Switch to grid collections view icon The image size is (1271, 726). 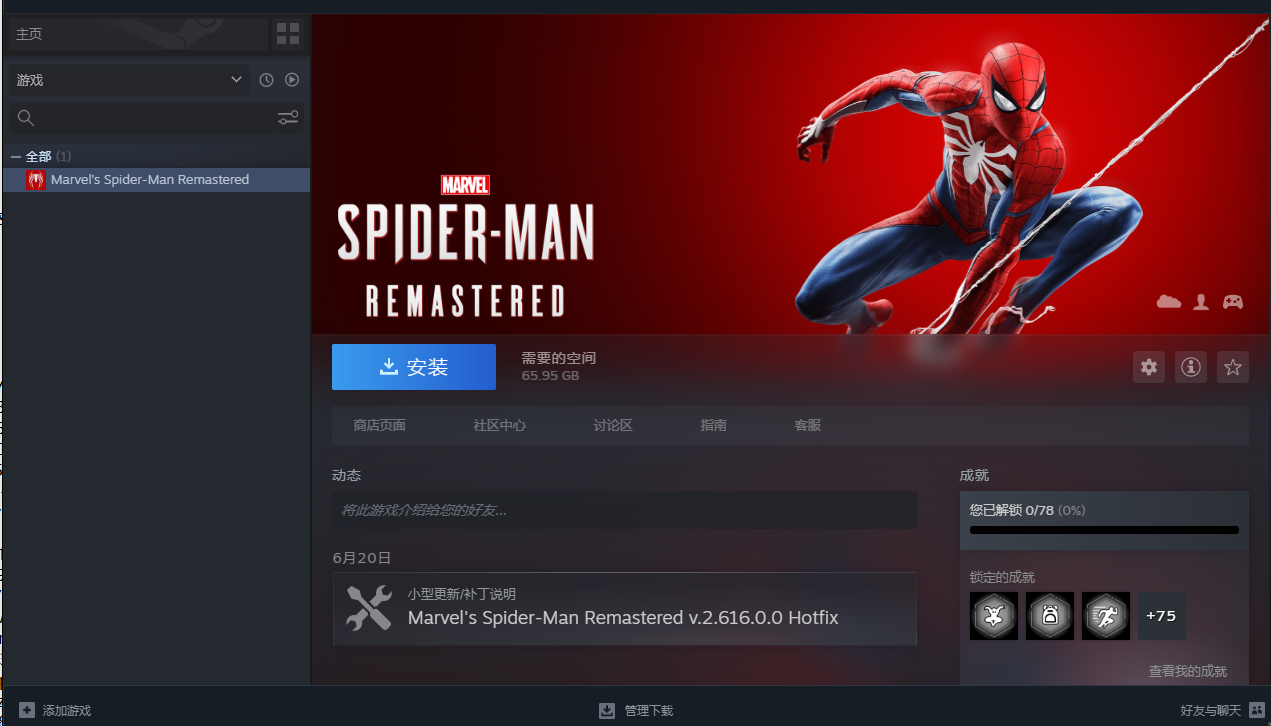pyautogui.click(x=288, y=34)
